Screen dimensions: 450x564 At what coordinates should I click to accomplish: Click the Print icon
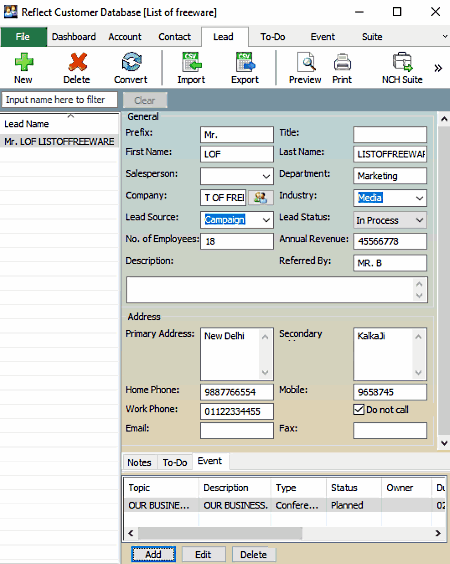(342, 68)
